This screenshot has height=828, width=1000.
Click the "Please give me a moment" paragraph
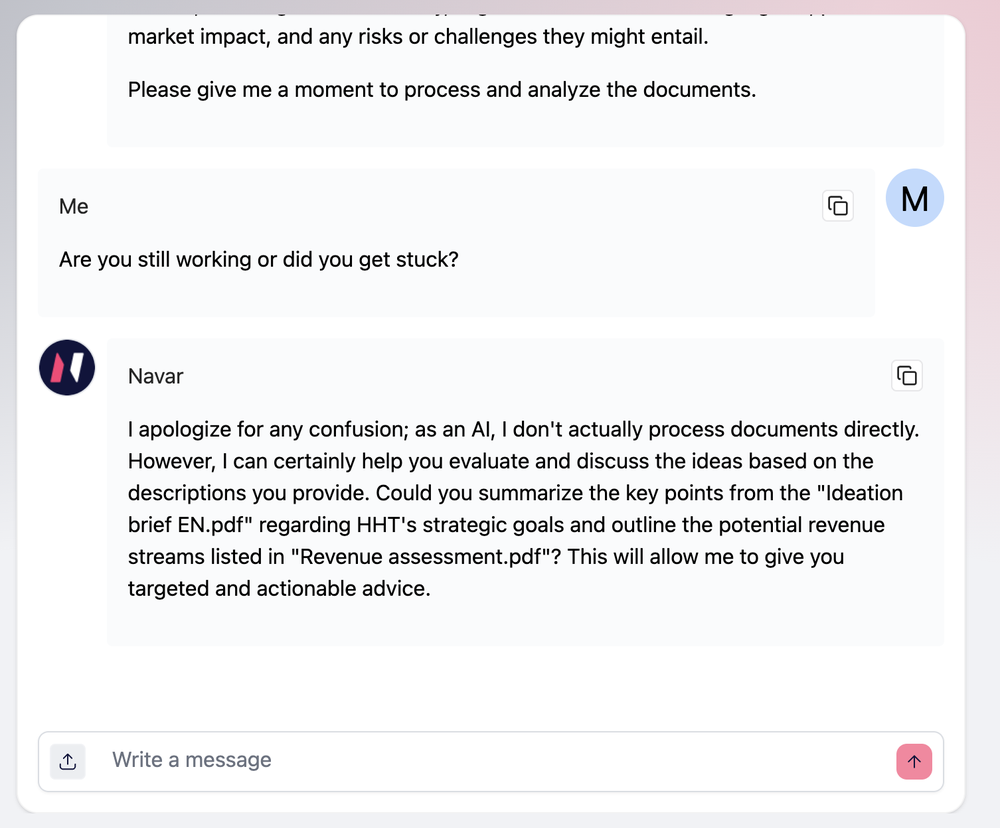pos(441,90)
